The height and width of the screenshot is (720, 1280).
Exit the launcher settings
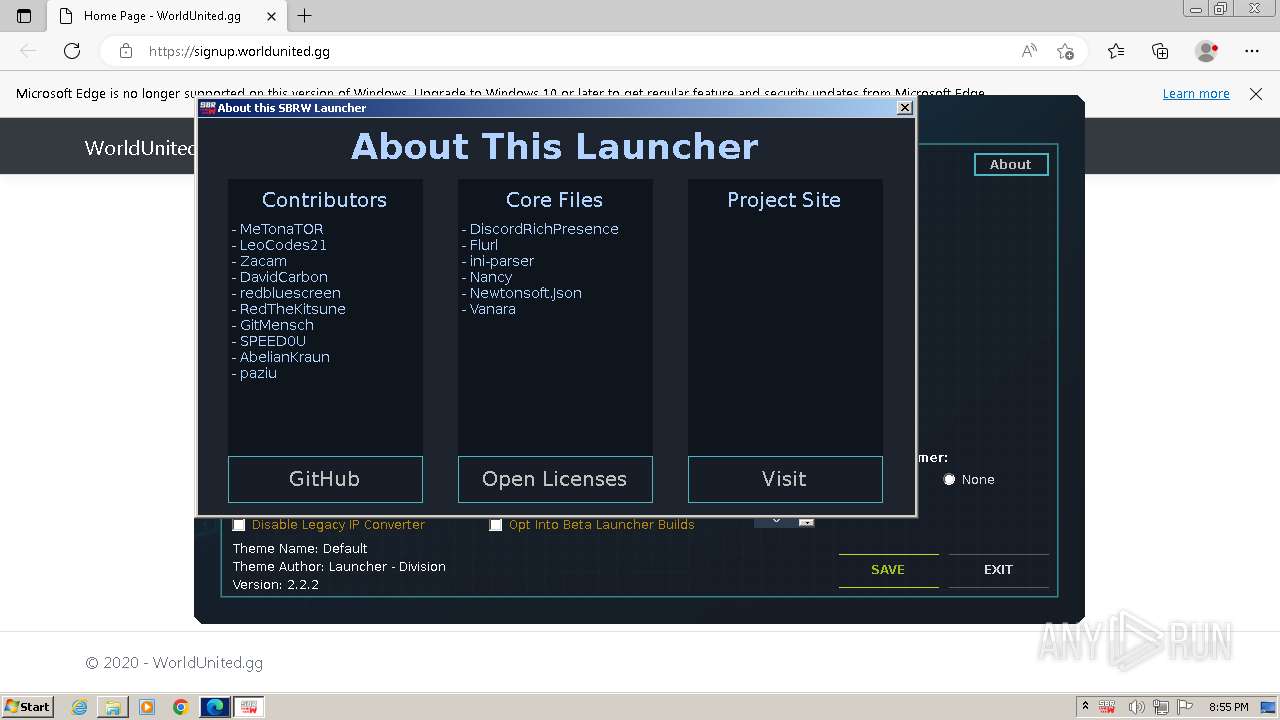click(998, 570)
